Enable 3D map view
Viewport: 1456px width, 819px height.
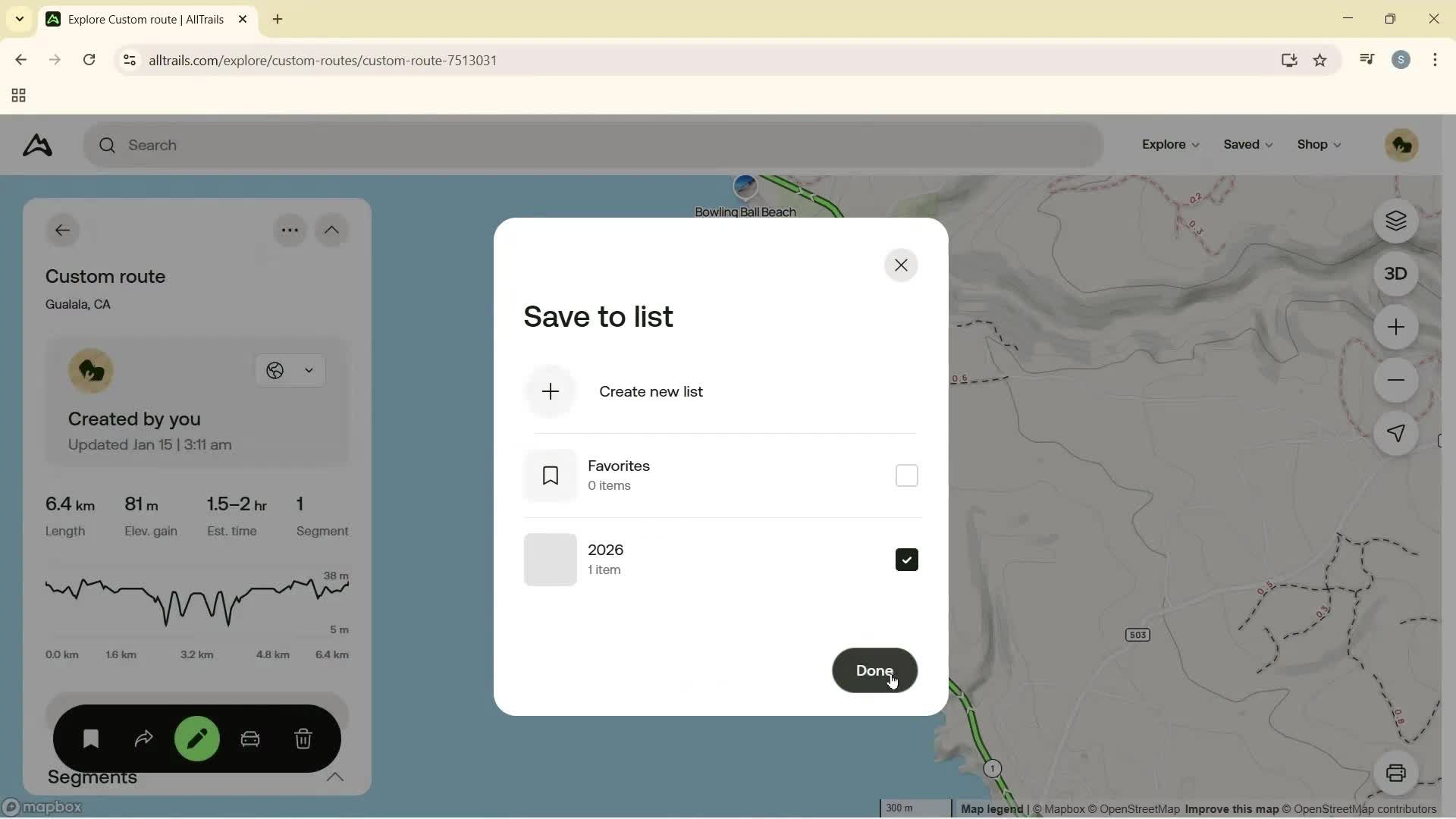click(1396, 273)
